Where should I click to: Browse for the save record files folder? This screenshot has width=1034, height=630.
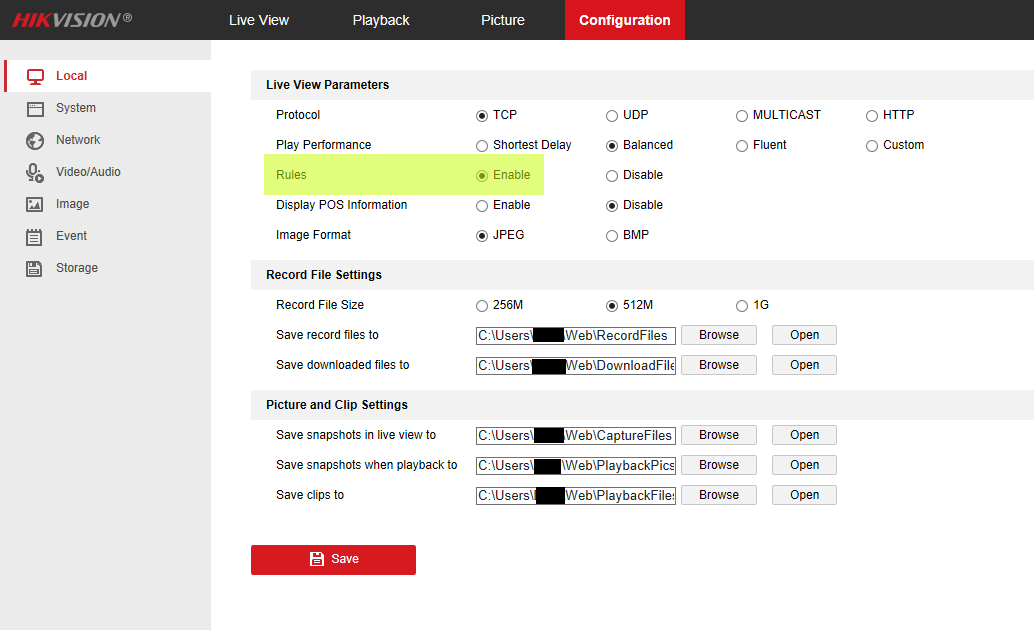pyautogui.click(x=718, y=335)
